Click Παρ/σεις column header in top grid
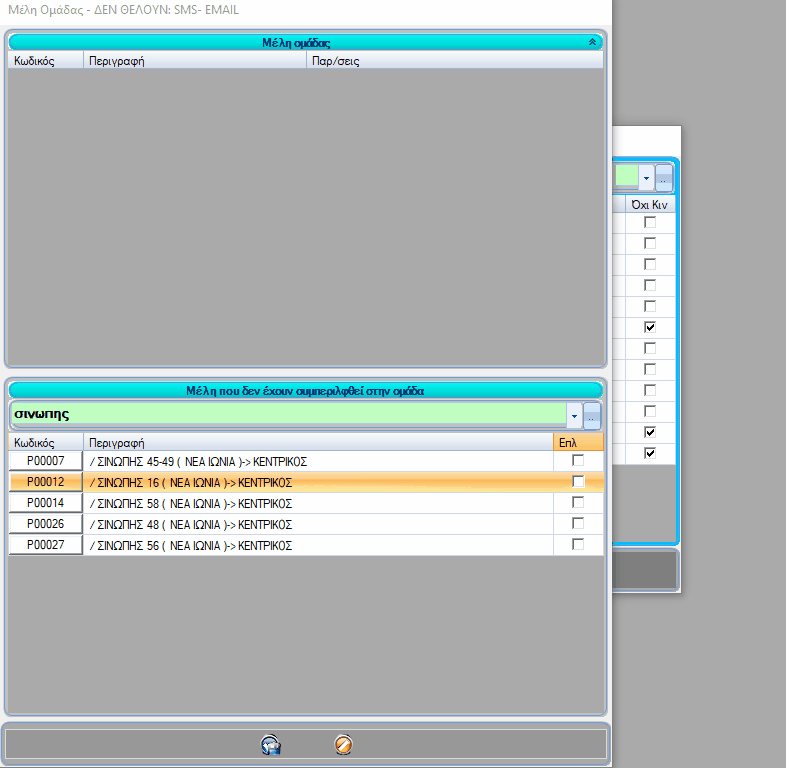The image size is (786, 768). point(454,60)
